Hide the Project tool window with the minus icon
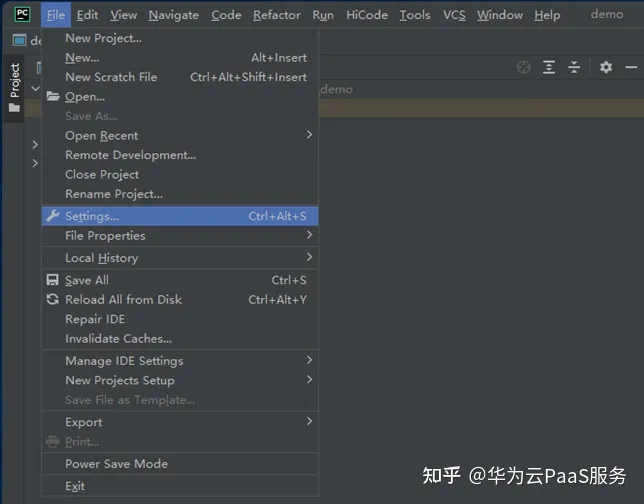This screenshot has width=644, height=504. 631,67
